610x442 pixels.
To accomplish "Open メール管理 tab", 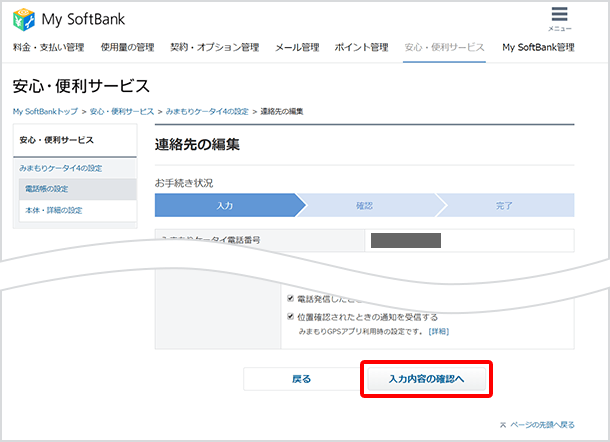I will pyautogui.click(x=297, y=47).
